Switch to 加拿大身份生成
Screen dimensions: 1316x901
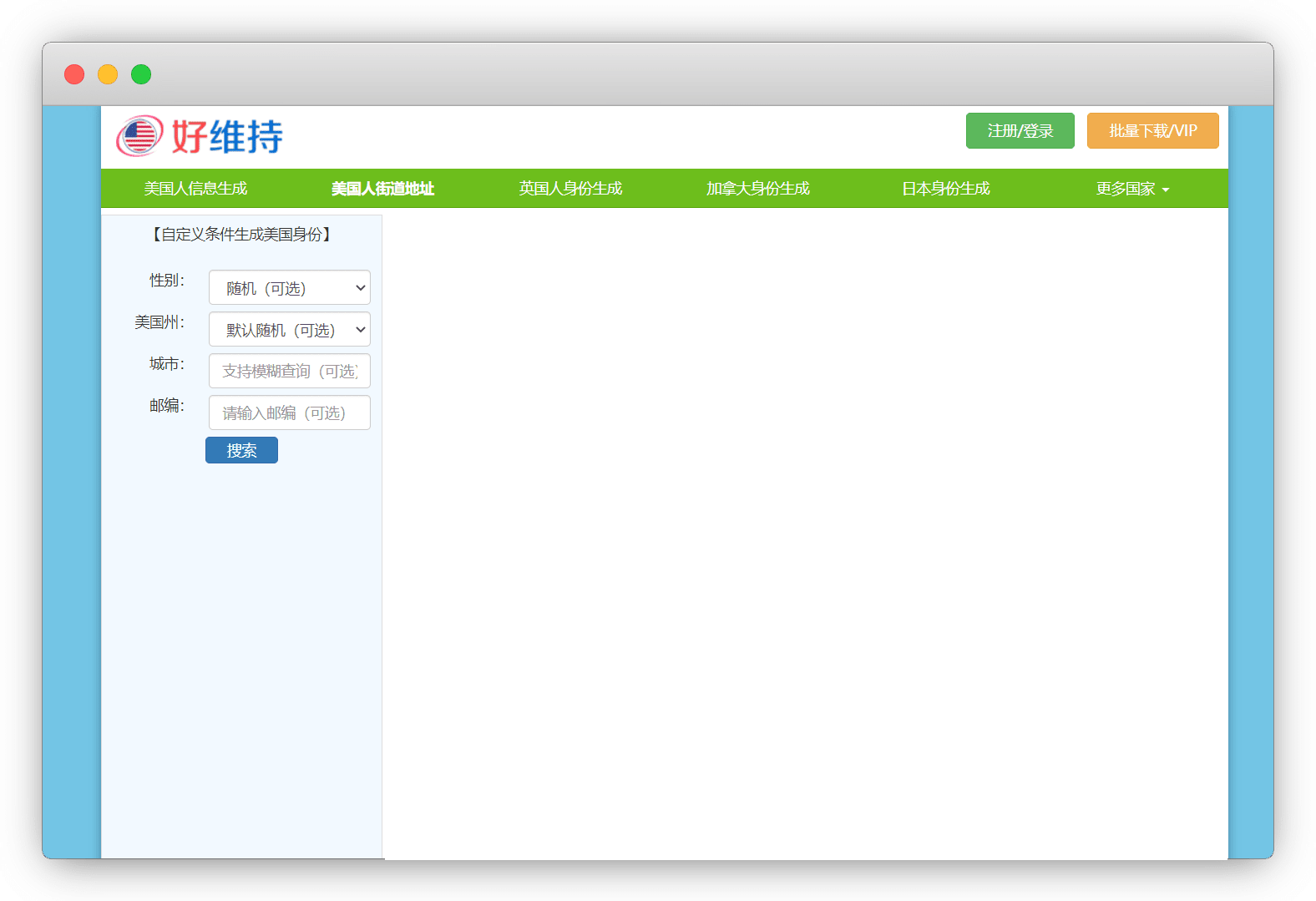point(757,189)
